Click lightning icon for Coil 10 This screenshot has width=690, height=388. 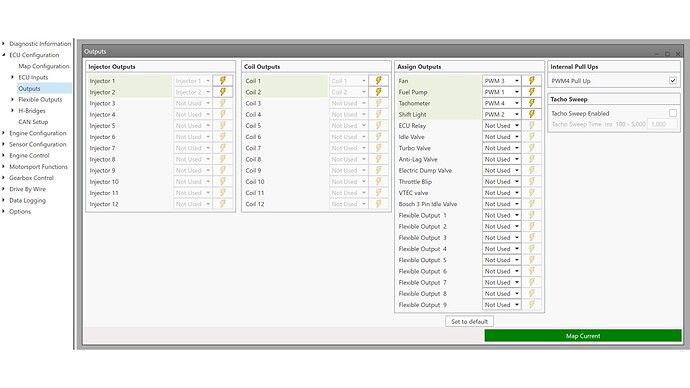378,181
